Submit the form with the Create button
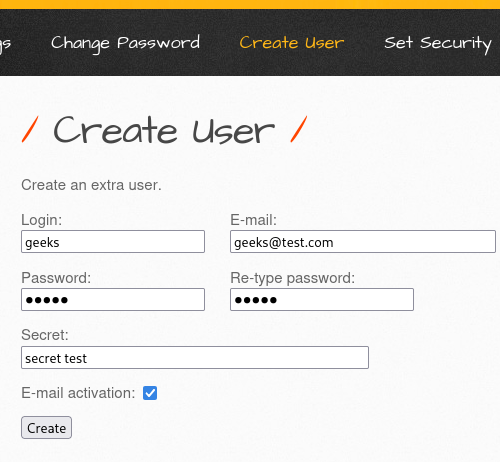The width and height of the screenshot is (500, 462). click(46, 428)
